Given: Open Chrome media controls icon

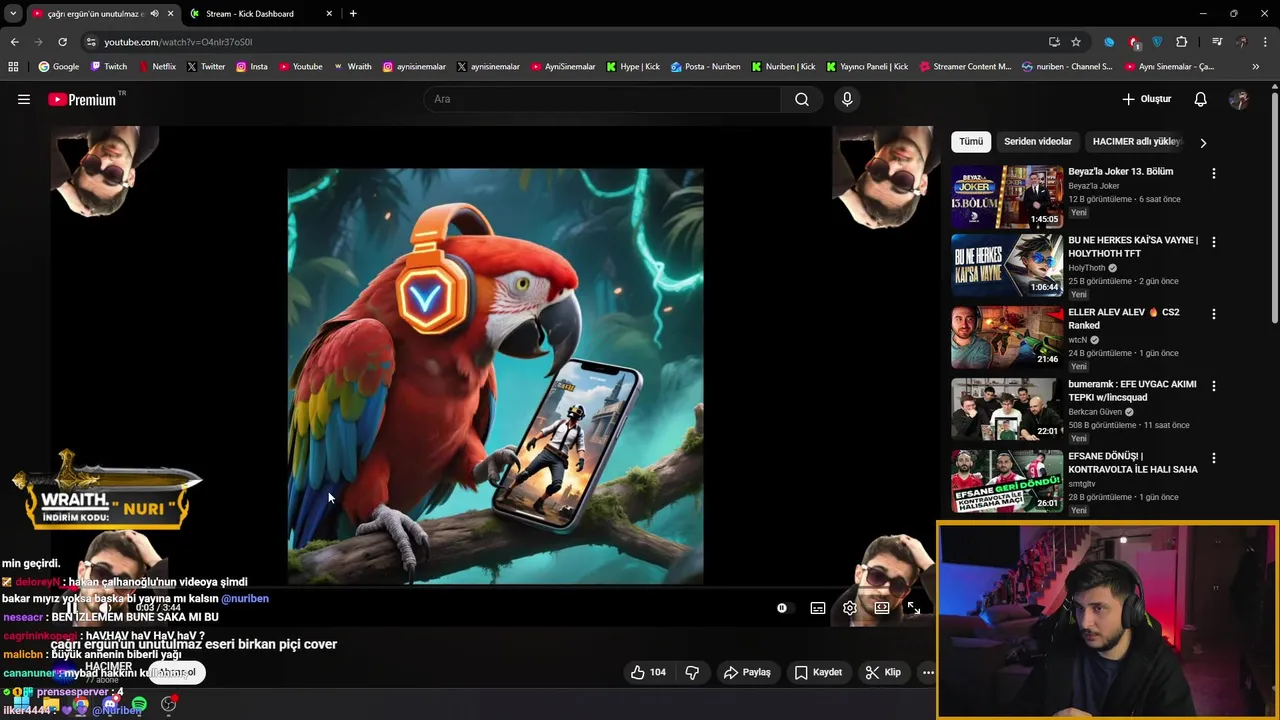Looking at the screenshot, I should point(1217,42).
